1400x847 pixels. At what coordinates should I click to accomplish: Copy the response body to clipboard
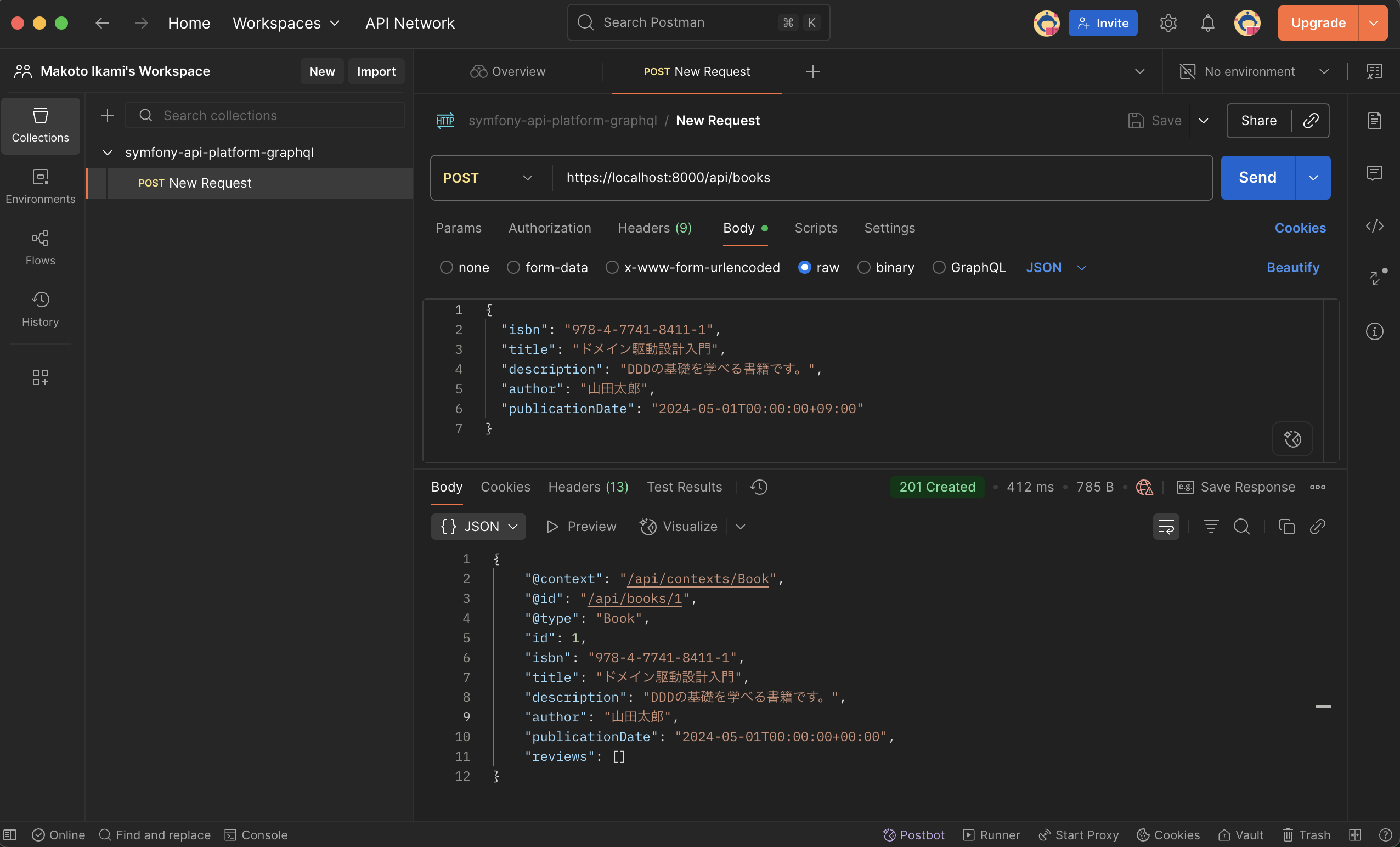(1286, 527)
